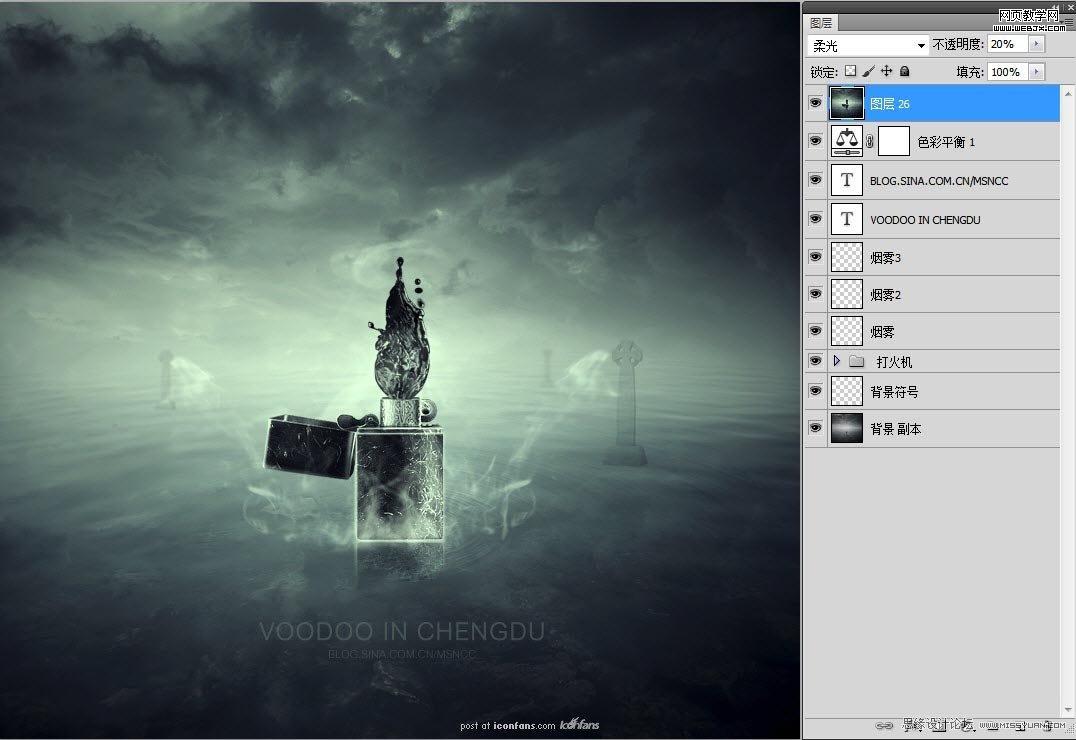This screenshot has height=740, width=1076.
Task: Toggle visibility of the 烟雾2 layer
Action: (x=815, y=293)
